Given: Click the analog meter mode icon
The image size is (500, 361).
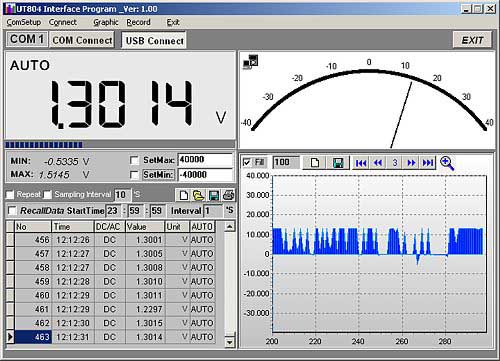Looking at the screenshot, I should 251,62.
